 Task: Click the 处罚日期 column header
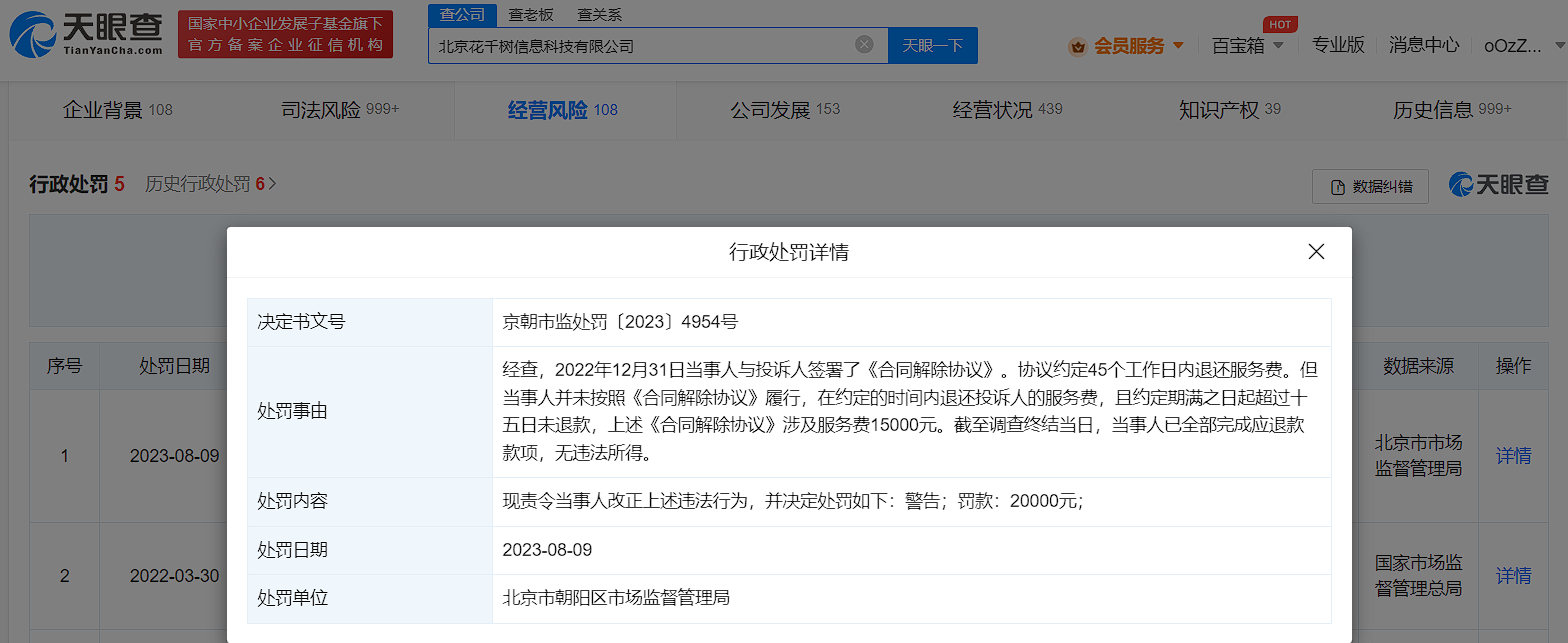pos(174,366)
